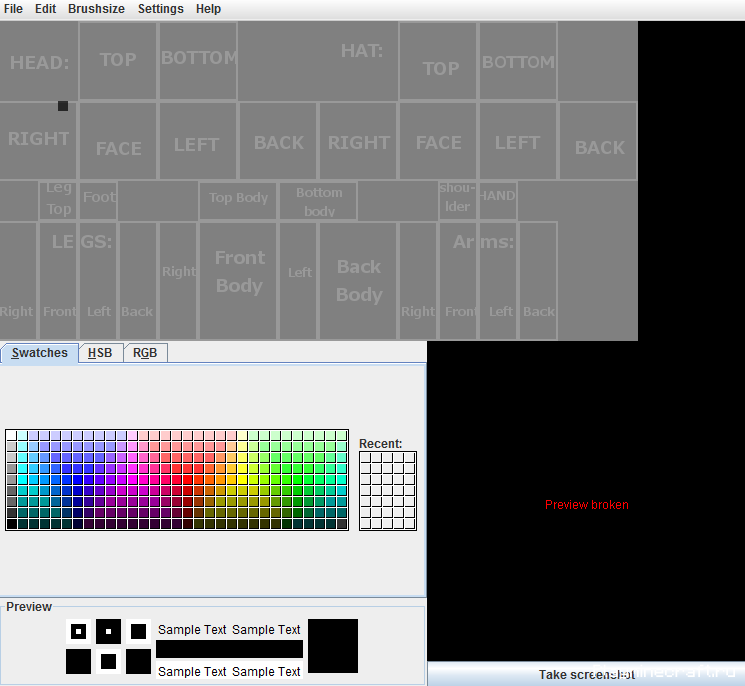Click the head LEFT region under HEAD BOTTOM
The image size is (745, 686).
(198, 141)
